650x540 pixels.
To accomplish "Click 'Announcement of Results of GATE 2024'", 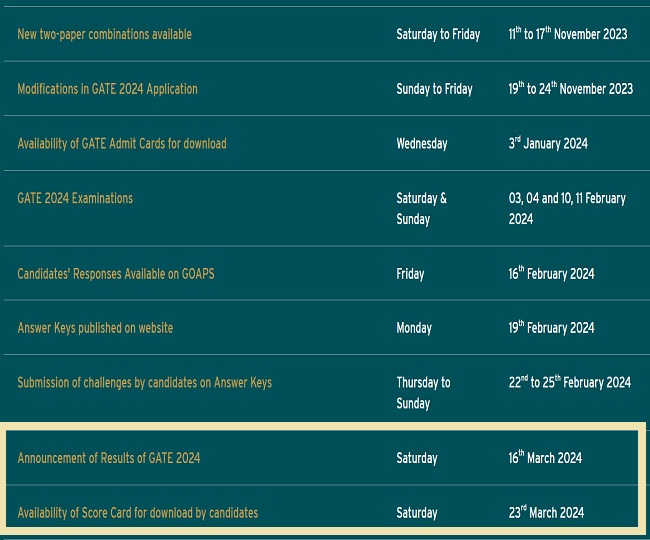I will click(x=108, y=458).
